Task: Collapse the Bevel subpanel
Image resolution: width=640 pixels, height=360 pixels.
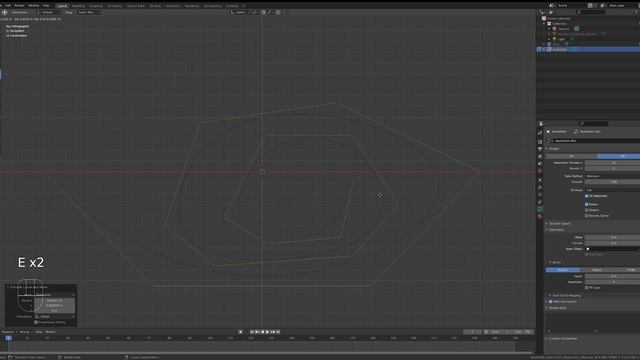Action: click(555, 262)
